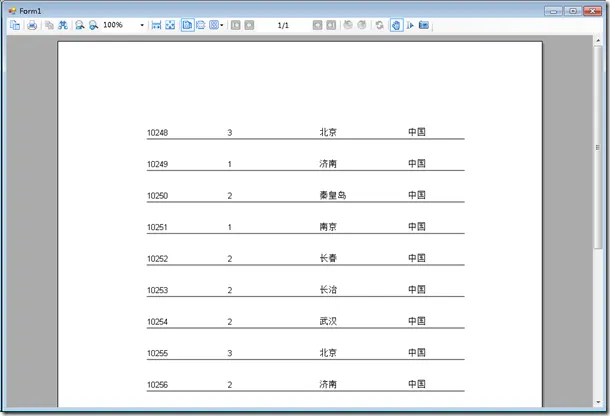The image size is (610, 416).
Task: Click the Fit Whole Page icon
Action: click(x=170, y=25)
